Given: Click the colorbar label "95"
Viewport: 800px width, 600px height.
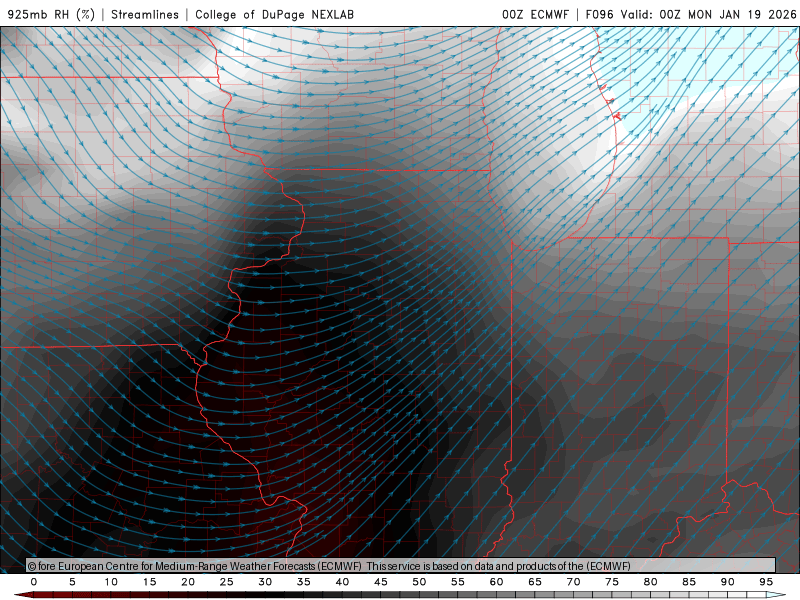Looking at the screenshot, I should [766, 582].
